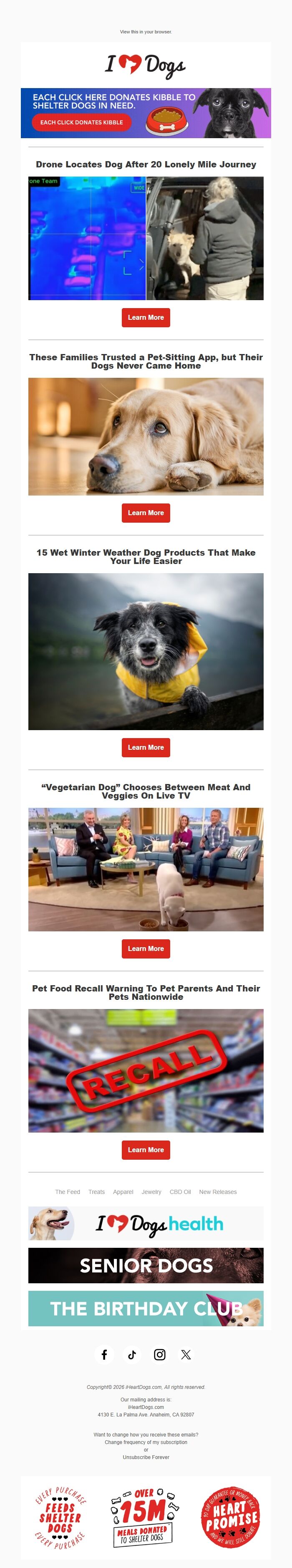Click the Each Click Donates Kibble button
The image size is (292, 1568).
click(81, 122)
